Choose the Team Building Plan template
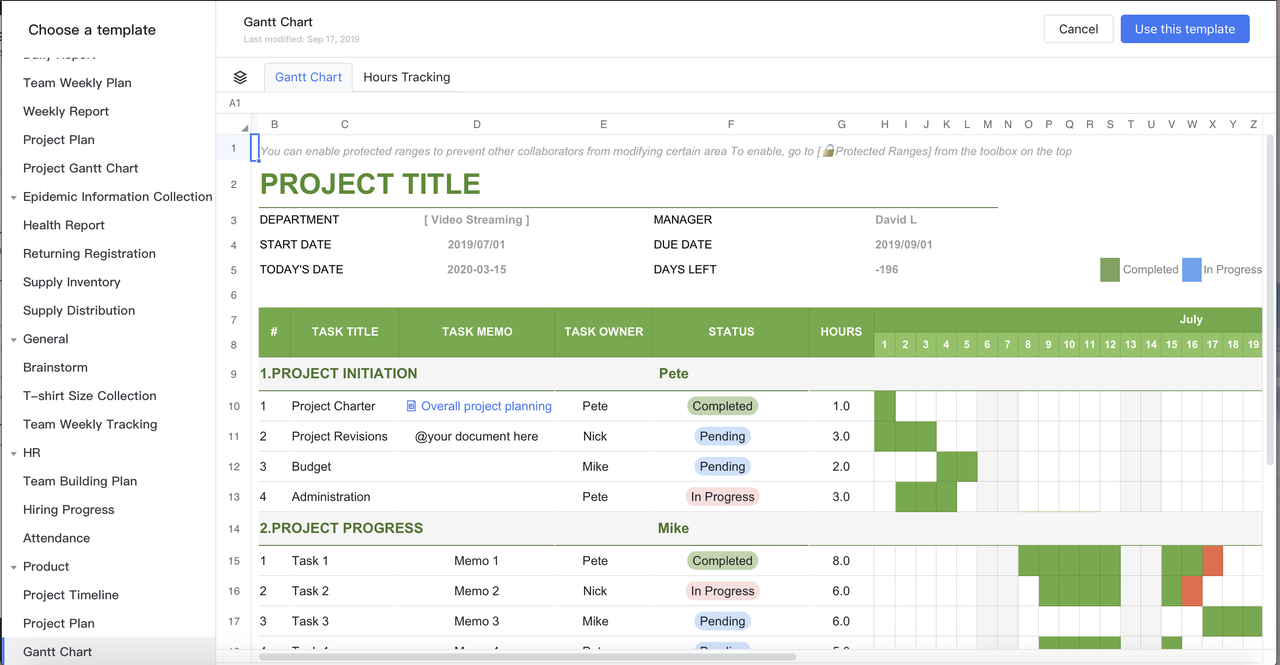The height and width of the screenshot is (665, 1280). pos(80,481)
